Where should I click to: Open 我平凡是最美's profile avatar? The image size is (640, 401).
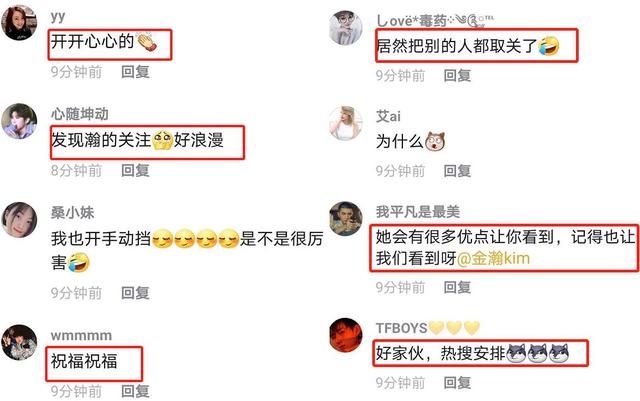pos(346,218)
